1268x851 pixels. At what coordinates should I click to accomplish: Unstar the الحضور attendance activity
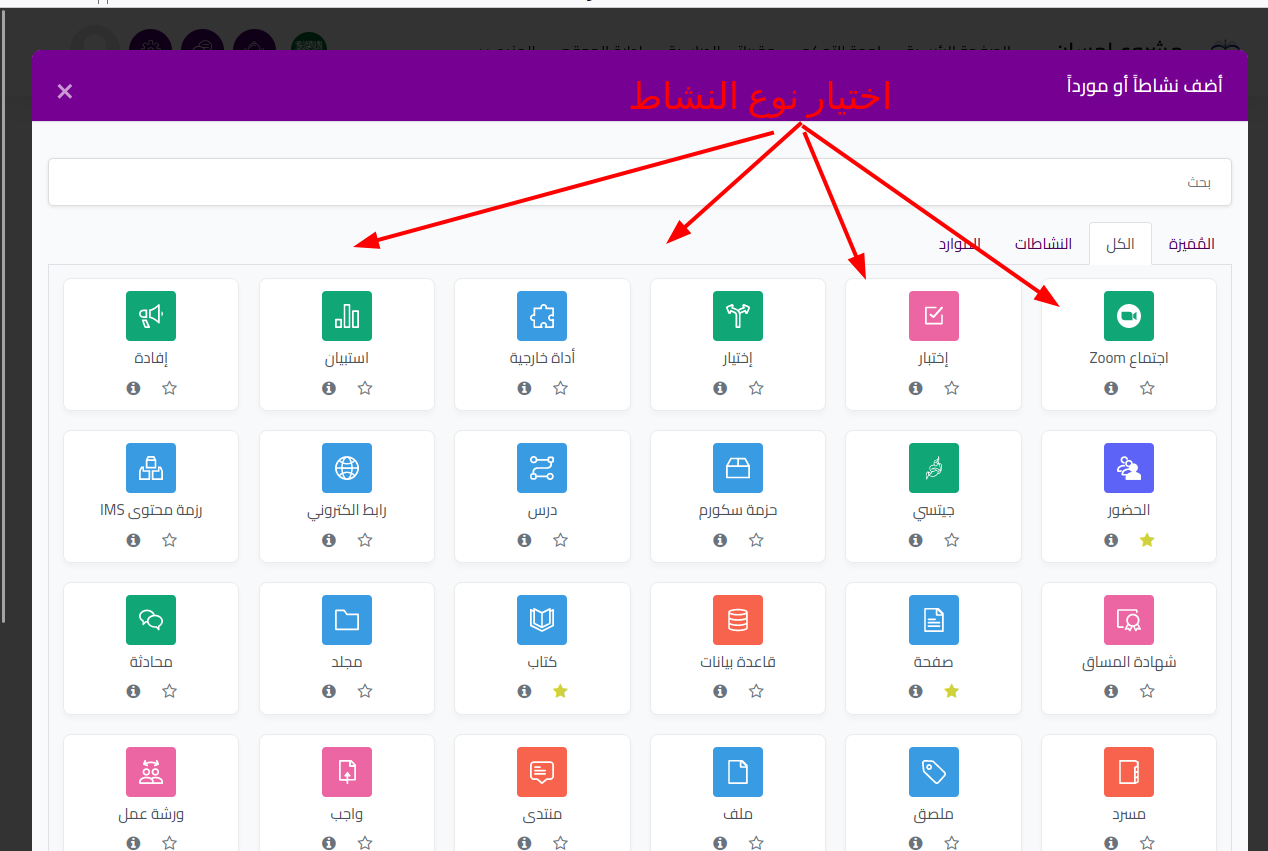point(1147,540)
